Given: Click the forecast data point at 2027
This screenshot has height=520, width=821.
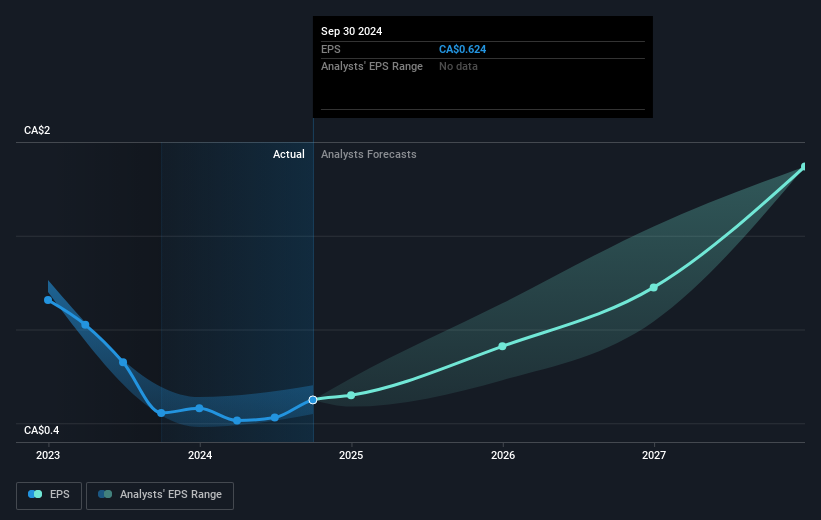Looking at the screenshot, I should coord(653,287).
